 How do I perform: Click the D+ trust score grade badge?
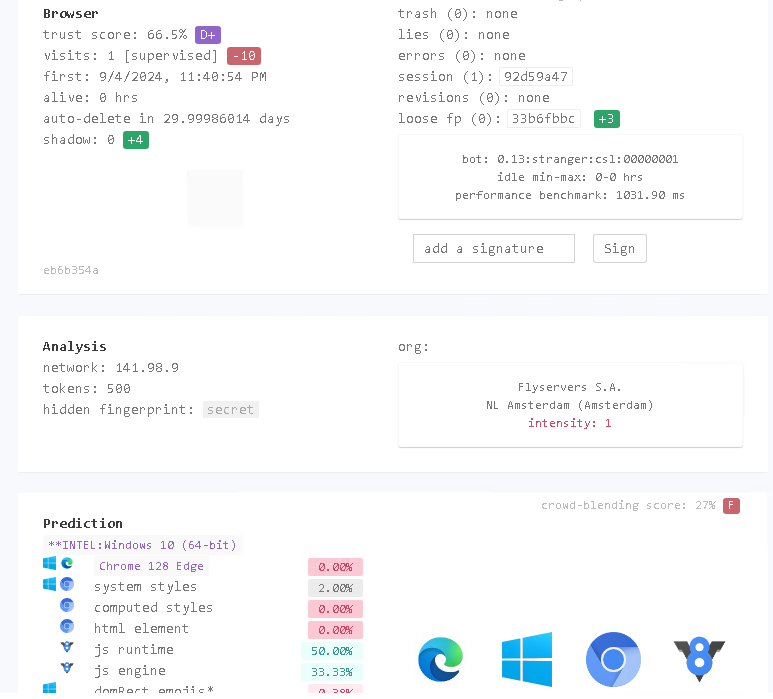pos(207,35)
